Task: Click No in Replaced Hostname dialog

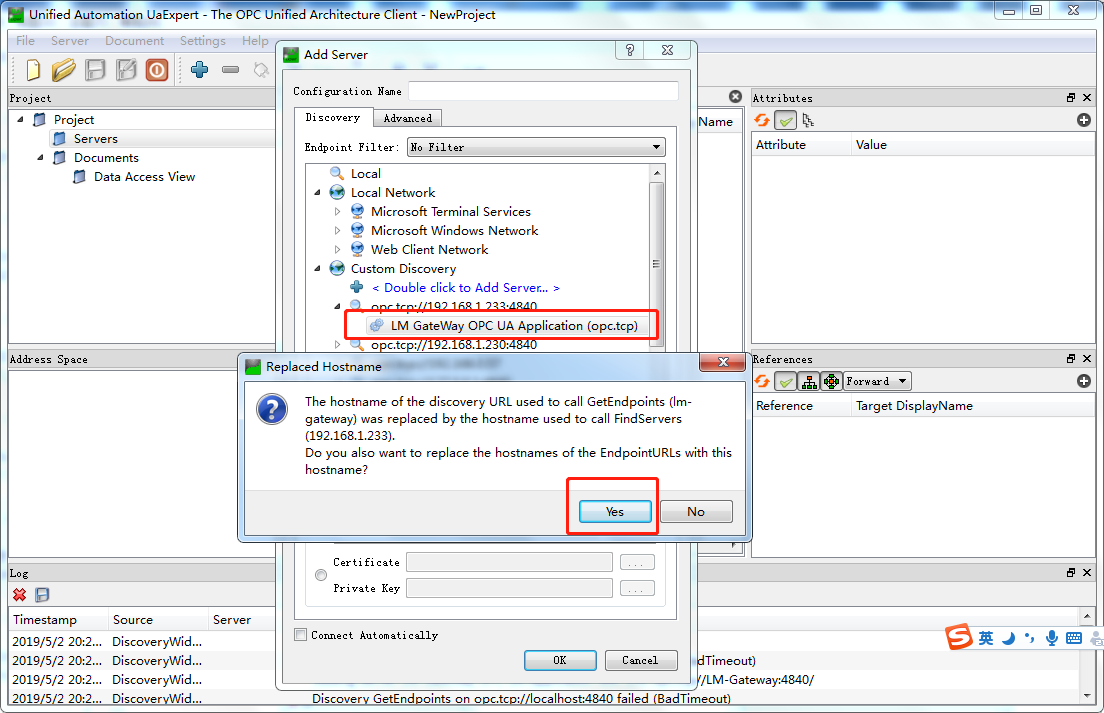Action: click(696, 512)
